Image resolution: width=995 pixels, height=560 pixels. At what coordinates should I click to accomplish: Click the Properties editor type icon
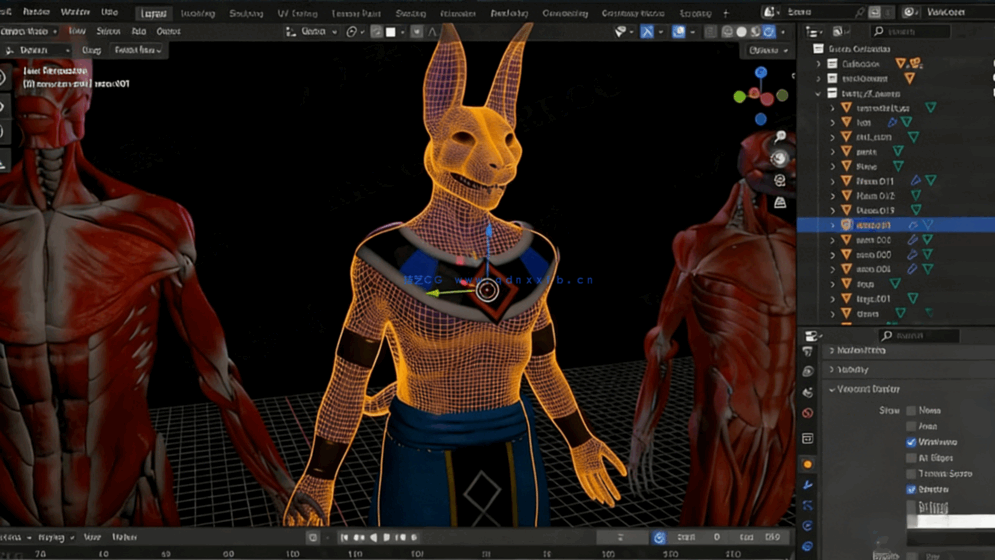[812, 336]
